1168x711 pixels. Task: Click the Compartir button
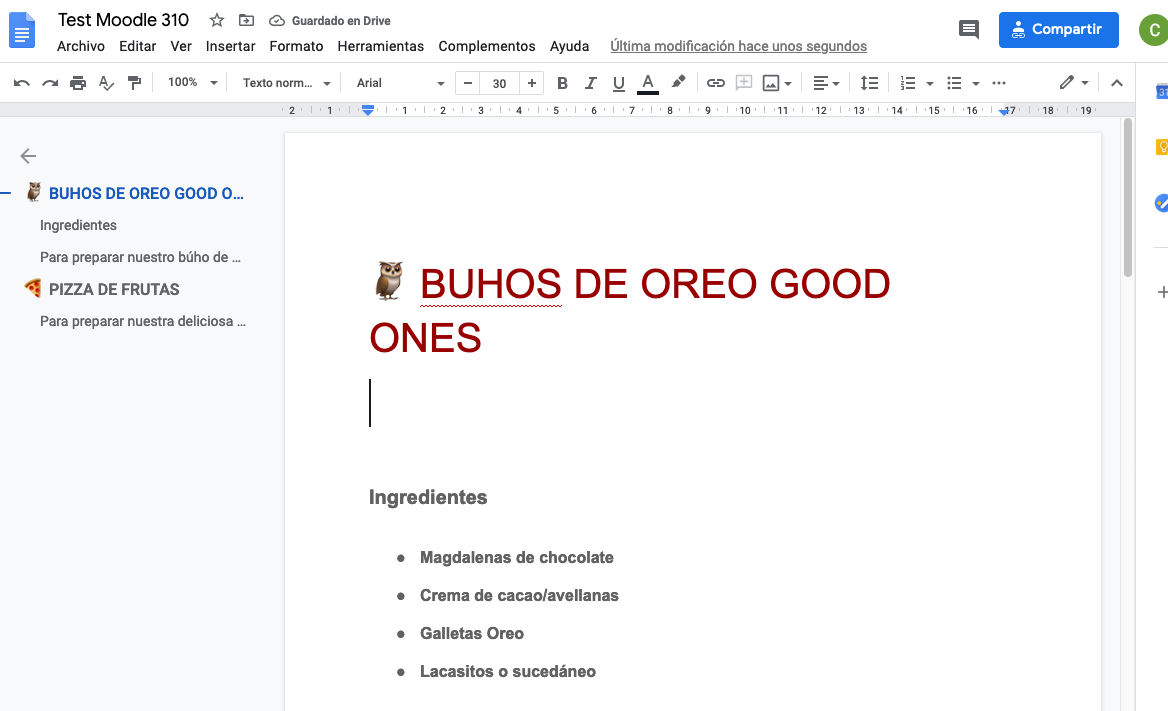coord(1058,30)
